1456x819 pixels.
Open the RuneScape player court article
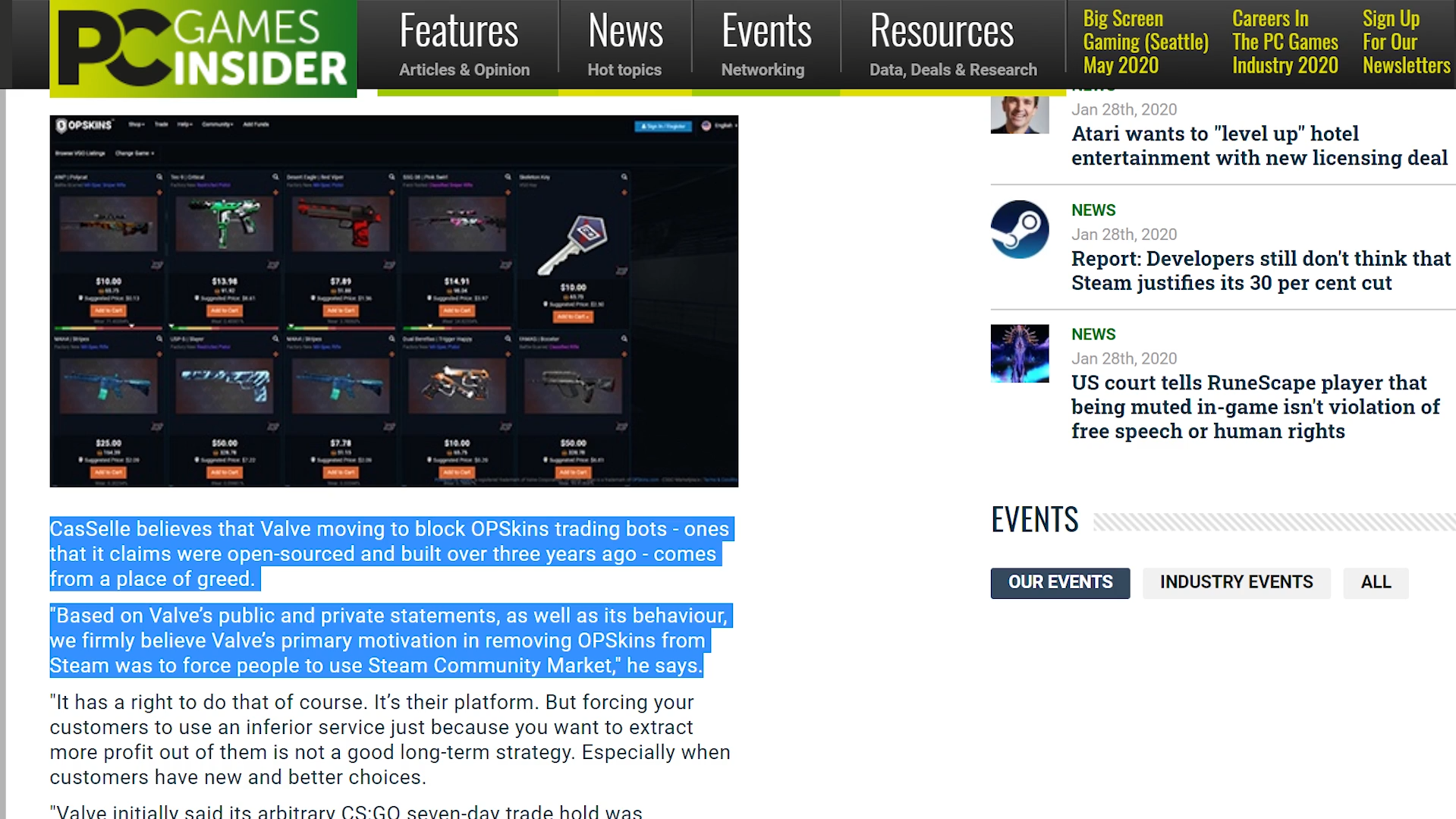(1256, 407)
